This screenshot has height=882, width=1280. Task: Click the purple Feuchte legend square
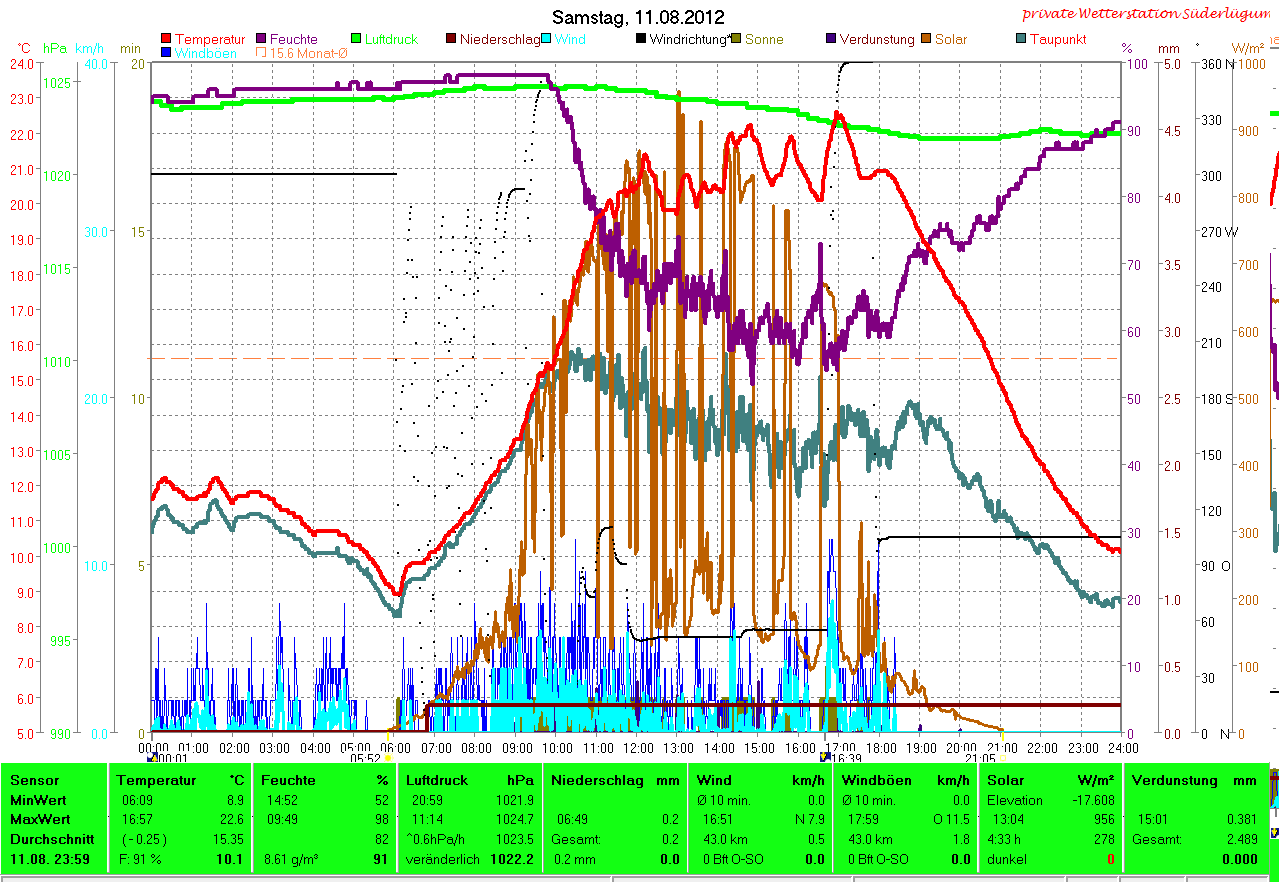coord(262,40)
